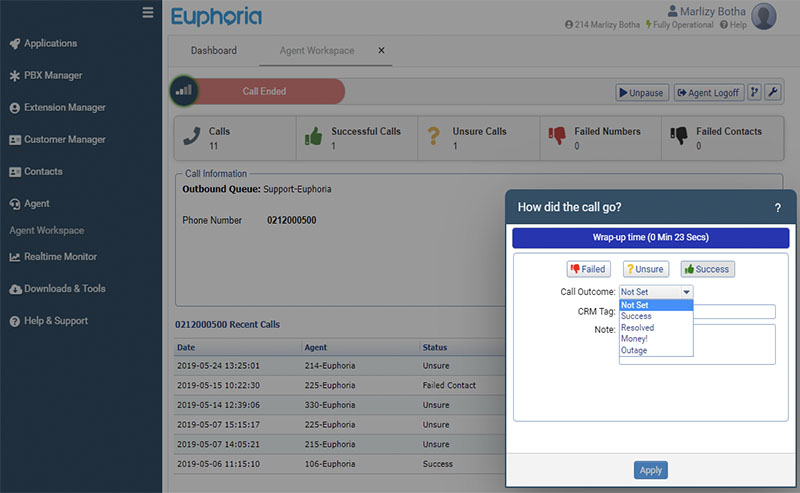
Task: Click the dialog help question mark
Action: click(x=778, y=208)
